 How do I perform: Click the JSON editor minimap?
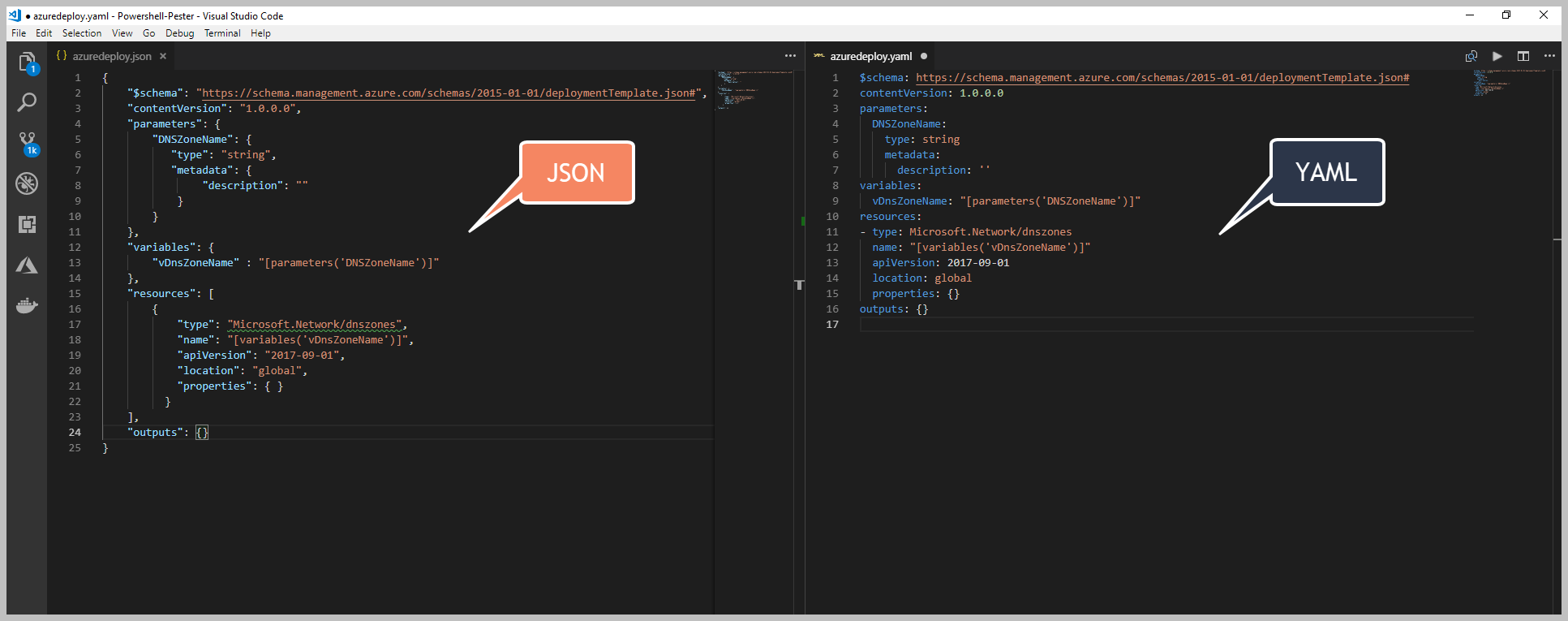[x=754, y=89]
